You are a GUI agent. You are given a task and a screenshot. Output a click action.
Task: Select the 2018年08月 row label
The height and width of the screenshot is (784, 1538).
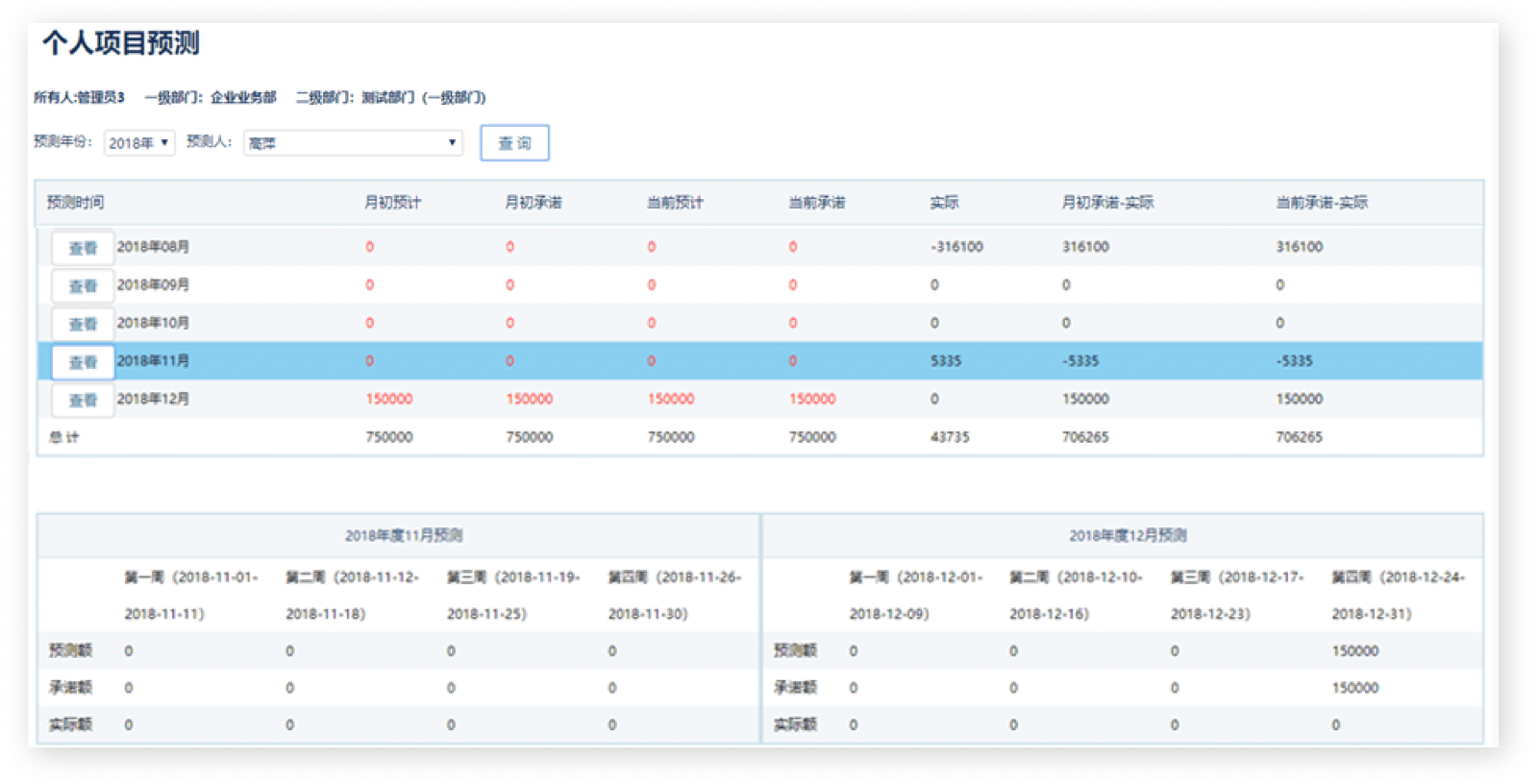point(153,247)
